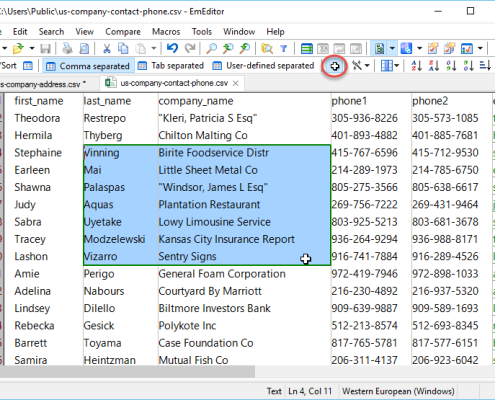Redo the last undone action
The width and height of the screenshot is (495, 400).
(x=190, y=49)
